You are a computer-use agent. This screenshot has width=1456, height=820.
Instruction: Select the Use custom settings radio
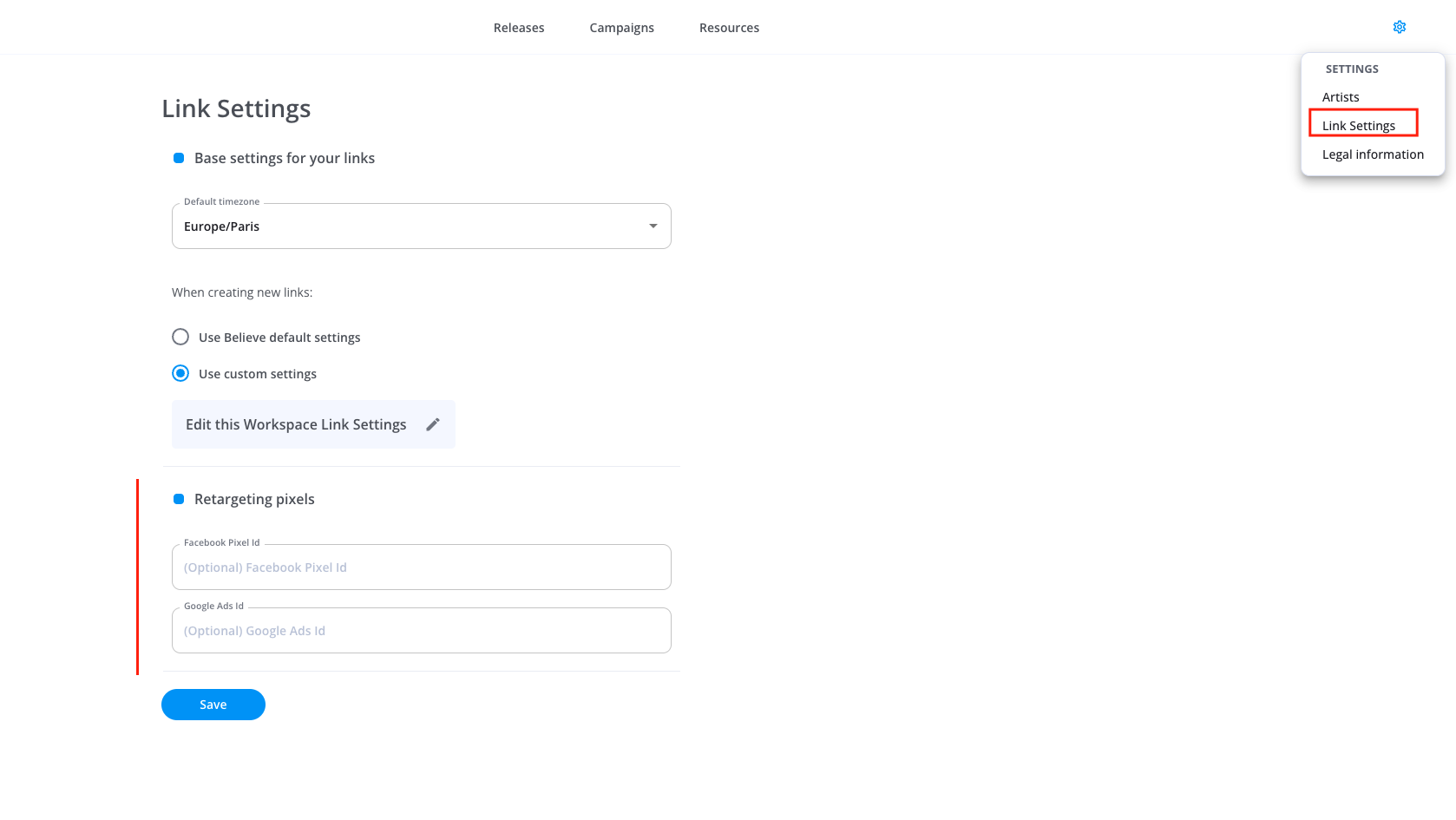pyautogui.click(x=180, y=373)
